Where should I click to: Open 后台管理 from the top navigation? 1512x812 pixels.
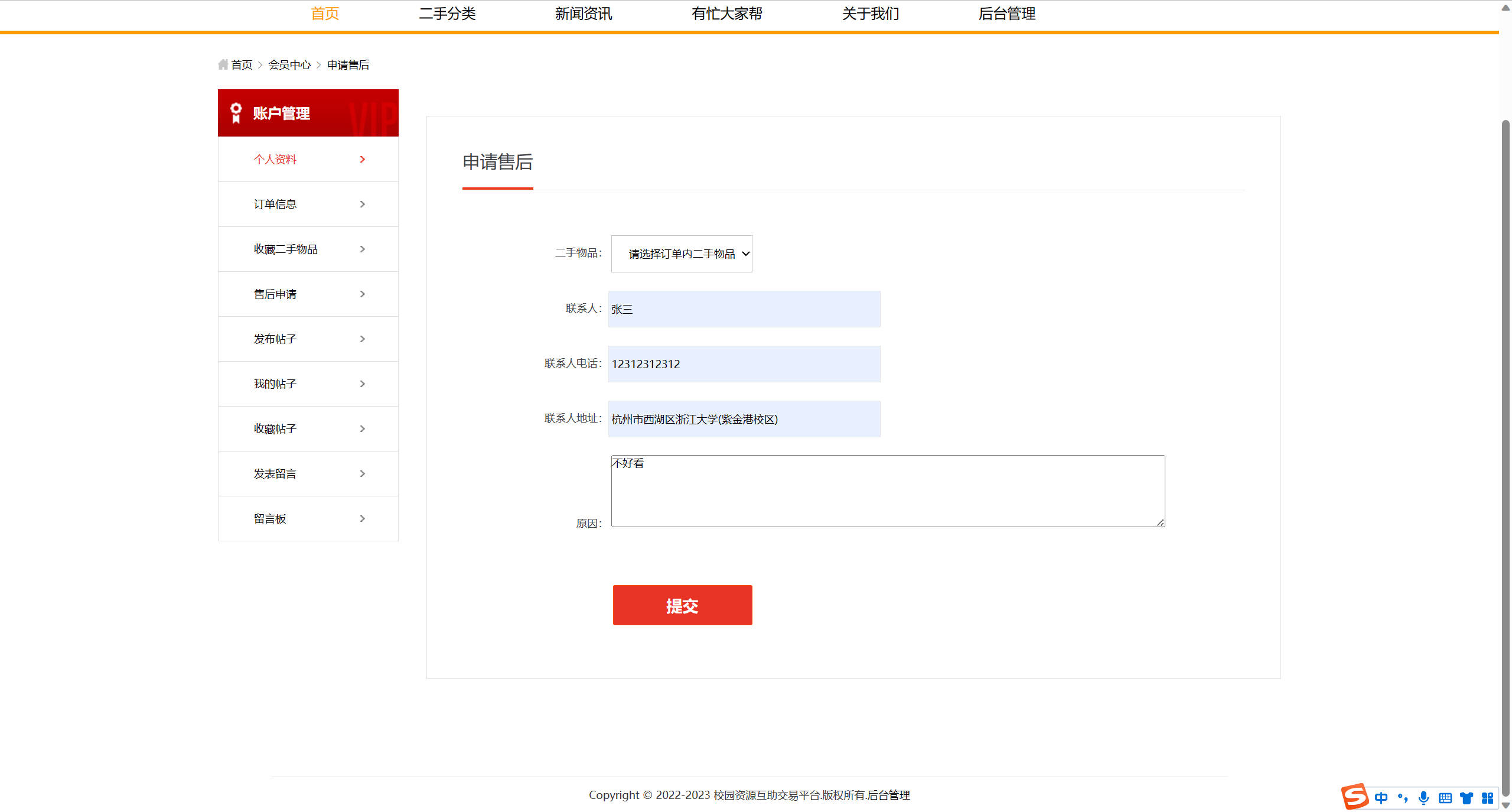pyautogui.click(x=1006, y=13)
